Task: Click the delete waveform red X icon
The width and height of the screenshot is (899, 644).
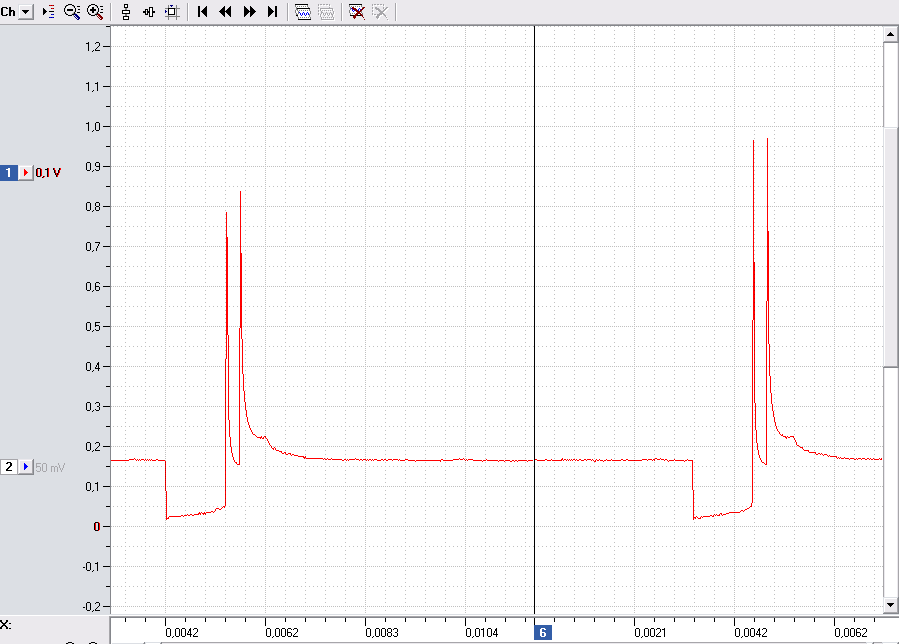Action: (x=357, y=11)
